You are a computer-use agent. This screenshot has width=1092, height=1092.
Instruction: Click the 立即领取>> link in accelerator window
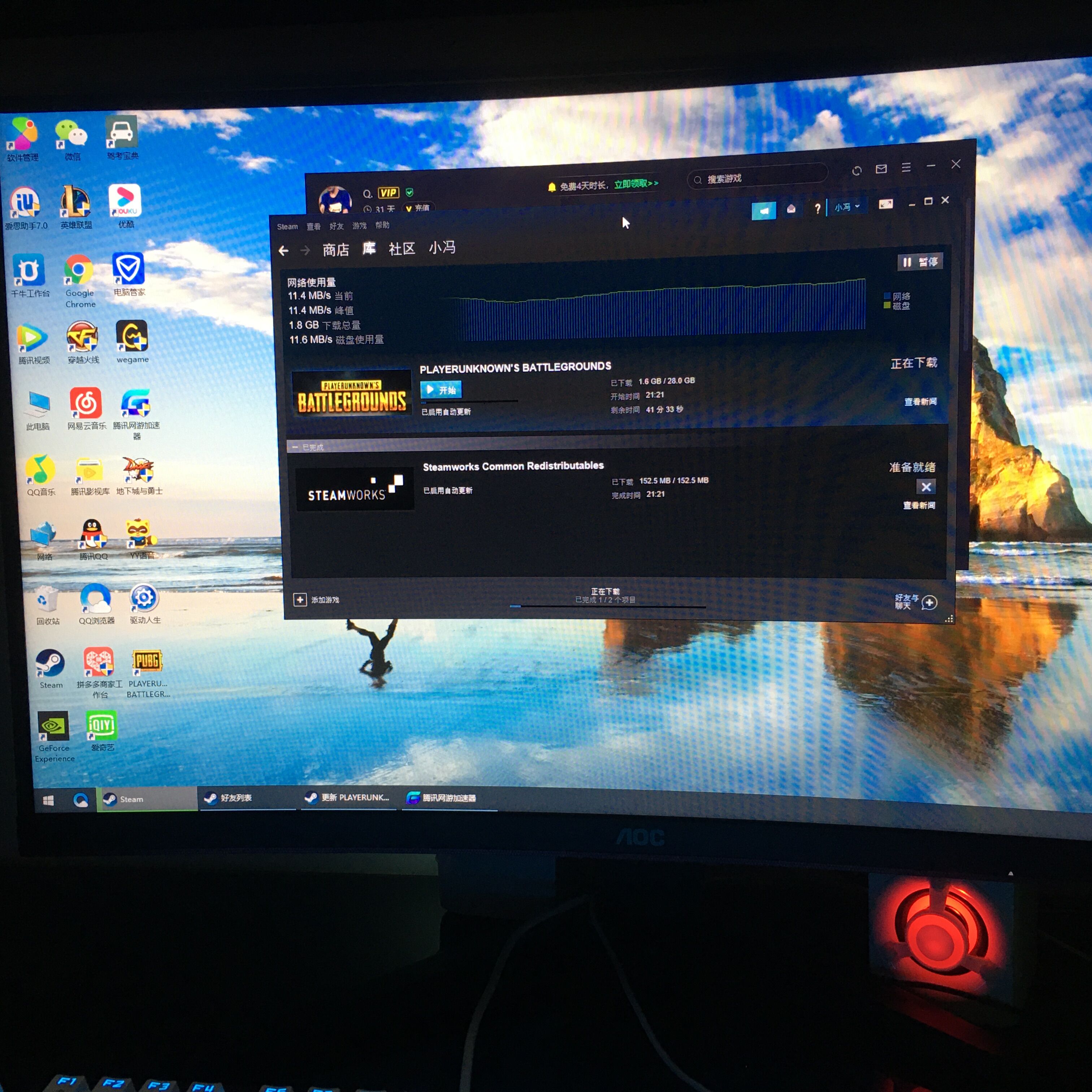point(636,184)
